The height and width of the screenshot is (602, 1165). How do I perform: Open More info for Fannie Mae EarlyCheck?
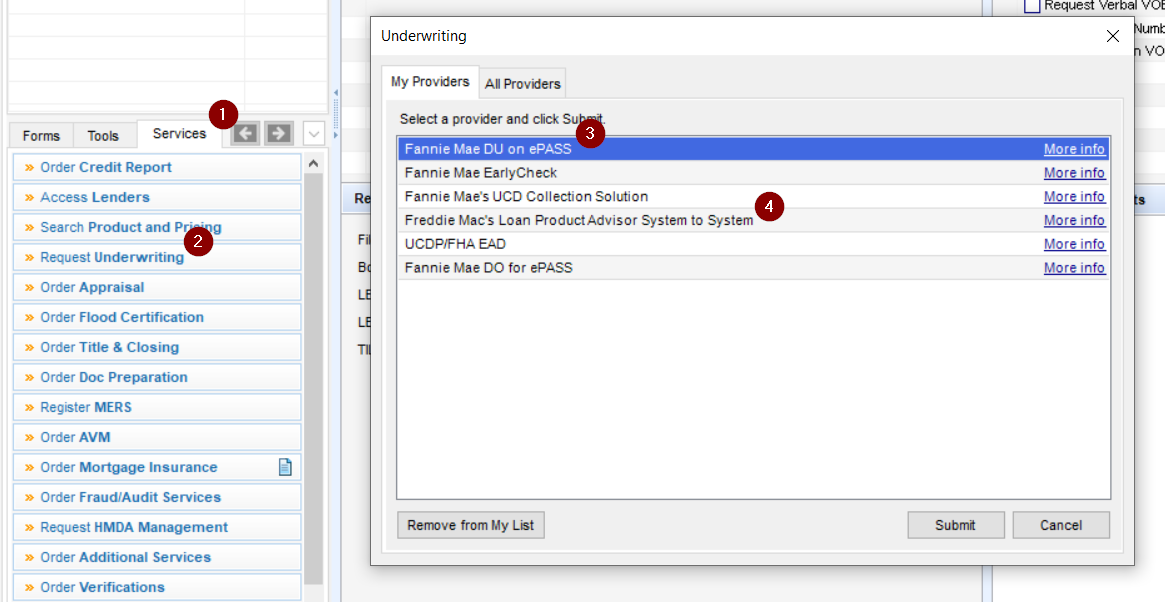pyautogui.click(x=1074, y=173)
